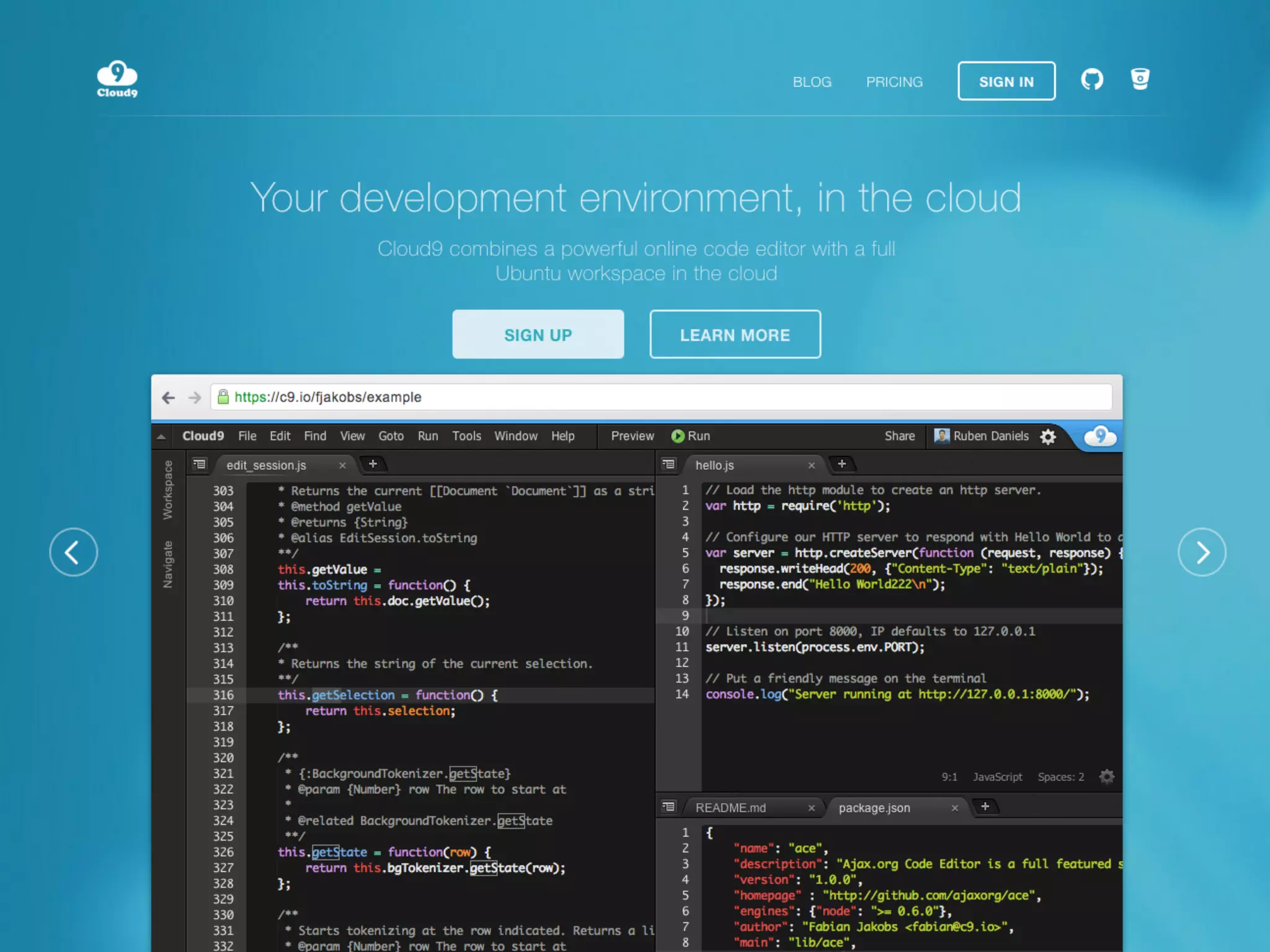Screen dimensions: 1270x952
Task: Open the Spaces: 2 indentation selector
Action: 1061,777
